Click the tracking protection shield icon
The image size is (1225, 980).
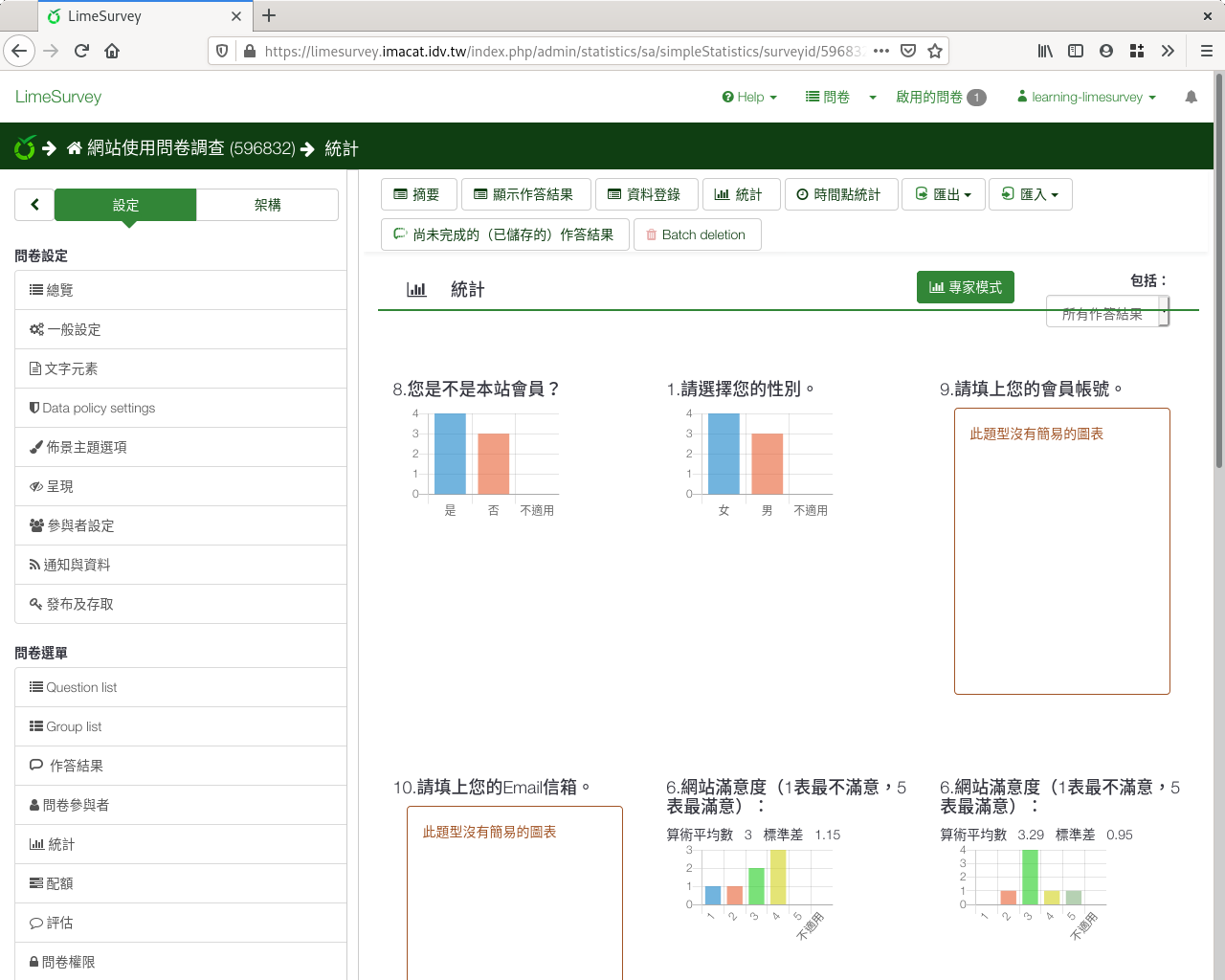coord(222,51)
